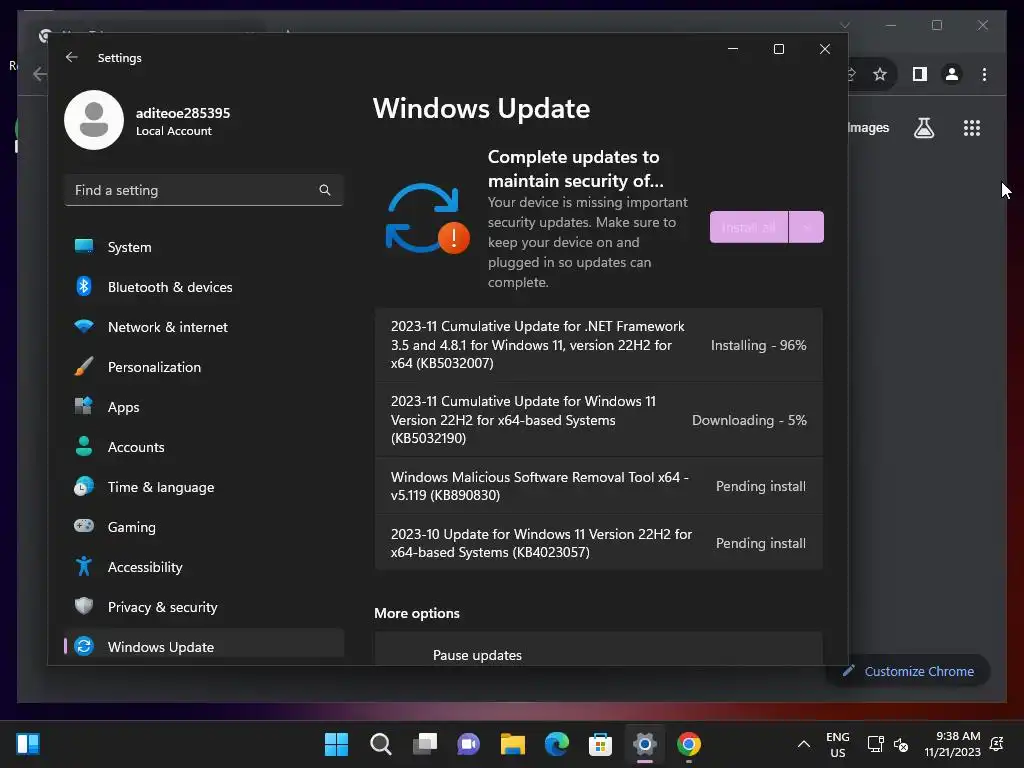Show hidden icons in the system tray
The width and height of the screenshot is (1024, 768).
point(804,744)
